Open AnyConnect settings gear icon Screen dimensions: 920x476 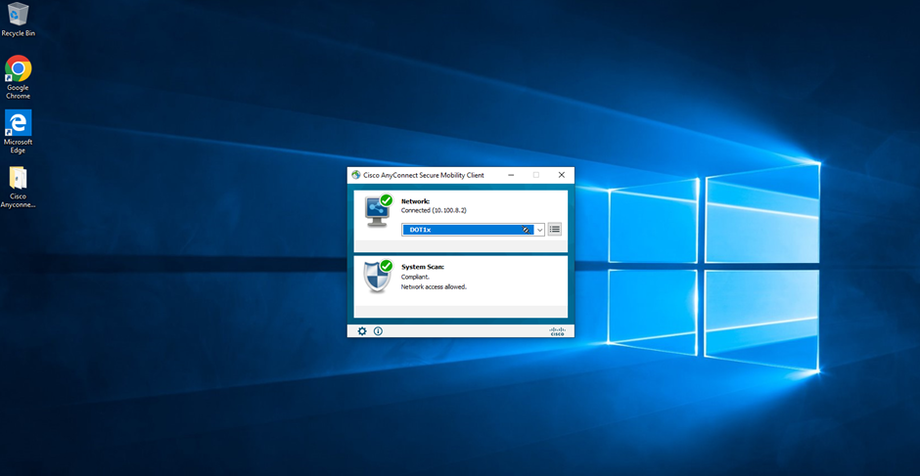point(362,331)
